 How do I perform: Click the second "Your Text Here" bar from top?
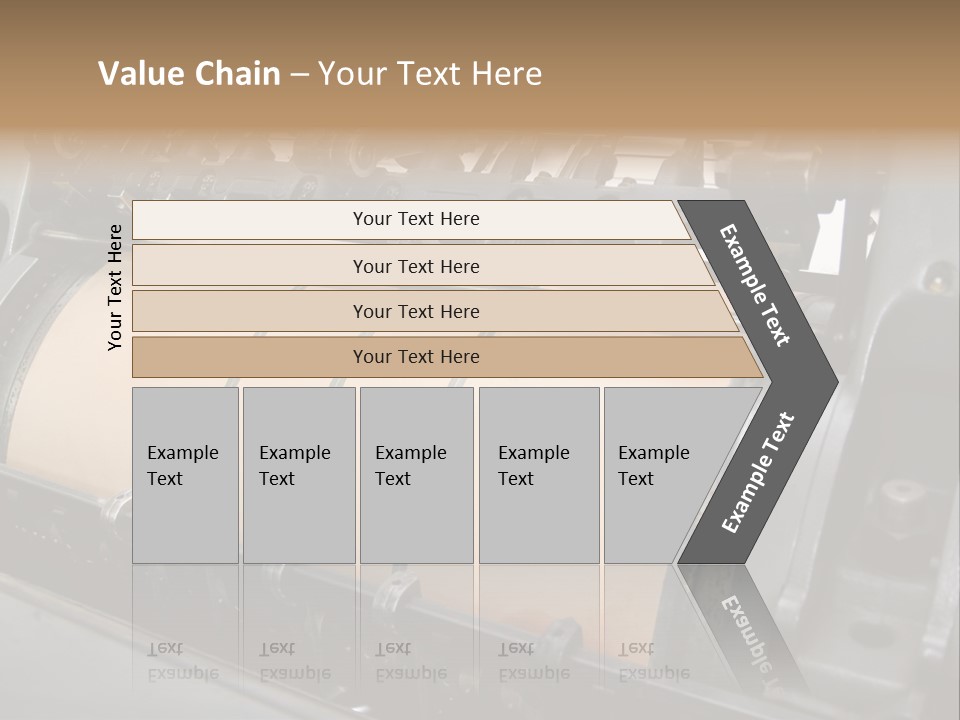pyautogui.click(x=415, y=266)
